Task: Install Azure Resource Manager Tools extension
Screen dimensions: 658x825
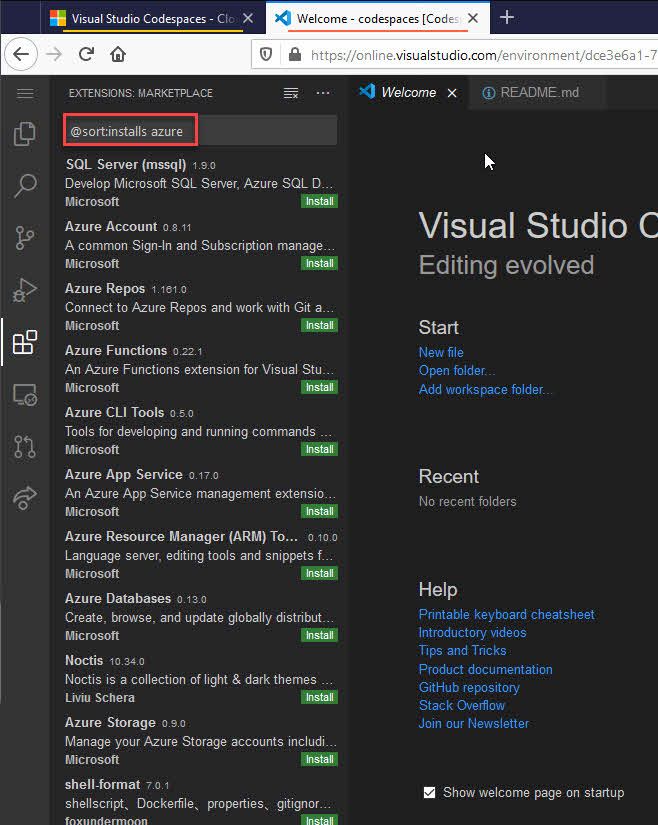Action: 319,574
